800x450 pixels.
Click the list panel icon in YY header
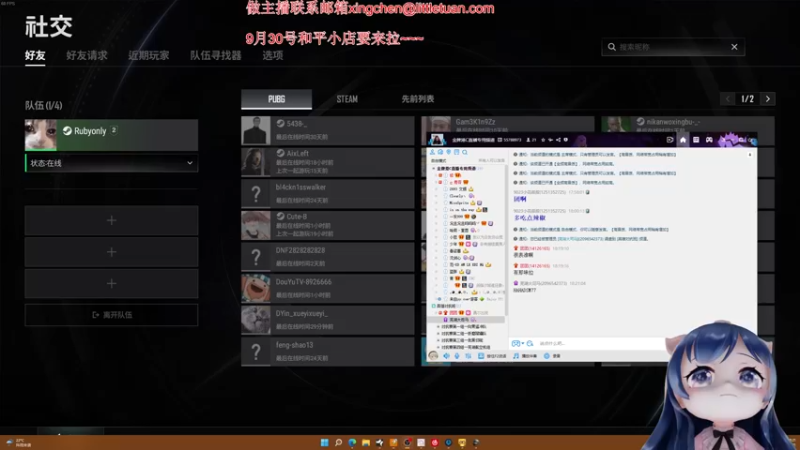click(x=696, y=140)
